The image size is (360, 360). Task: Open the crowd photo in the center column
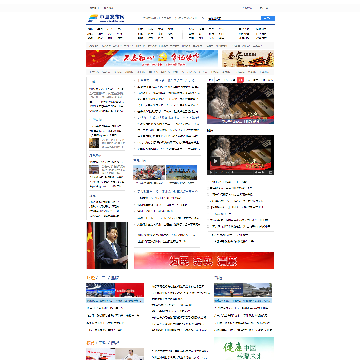(149, 172)
